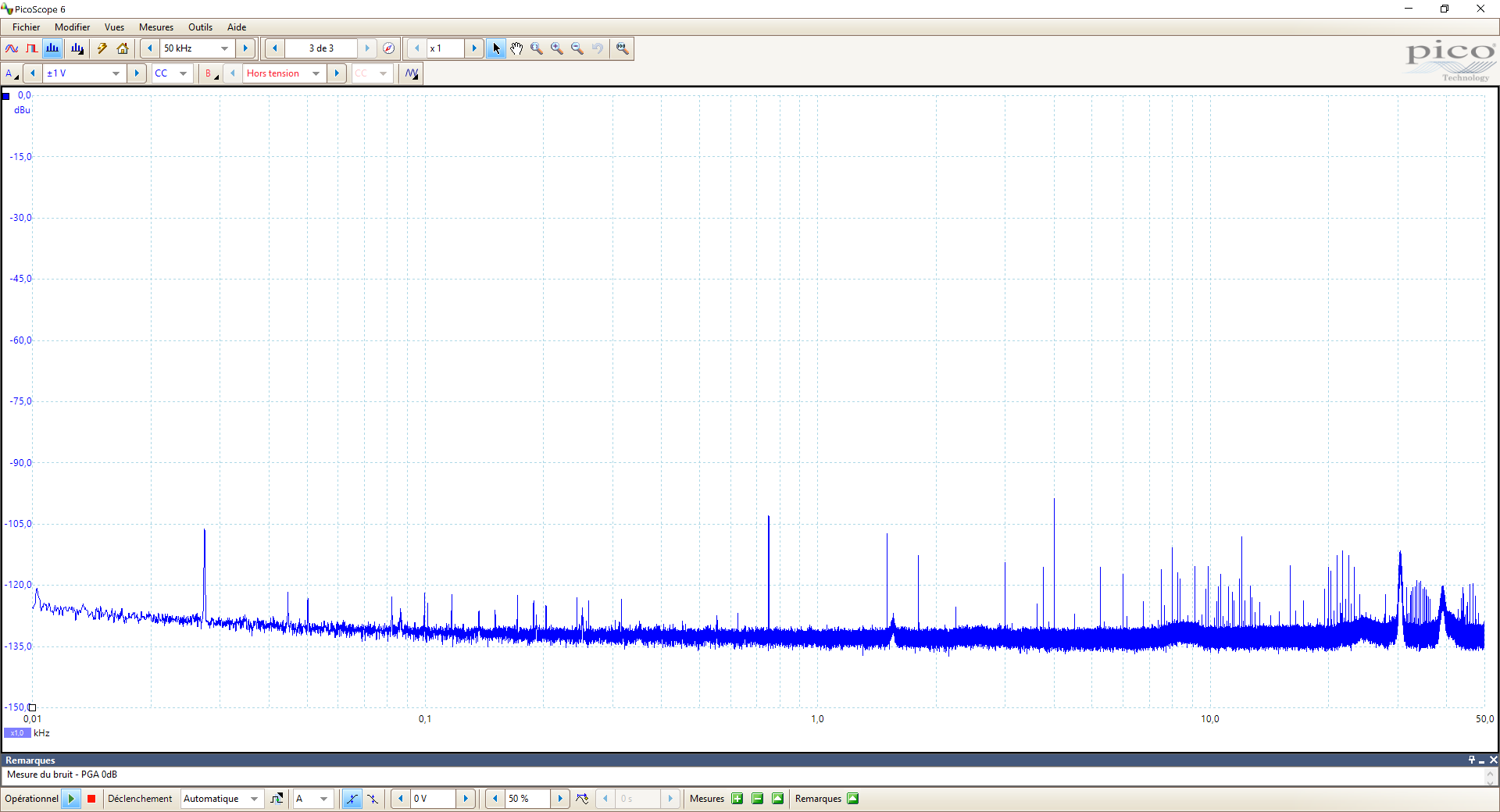Toggle Remarques panel with green icon
The image size is (1500, 812).
coord(852,799)
